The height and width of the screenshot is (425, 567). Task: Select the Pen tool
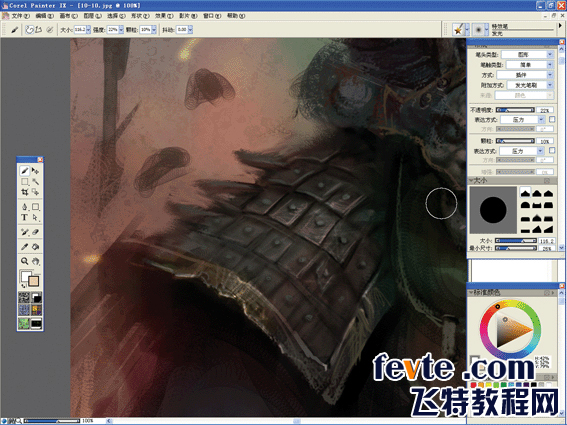pyautogui.click(x=25, y=207)
